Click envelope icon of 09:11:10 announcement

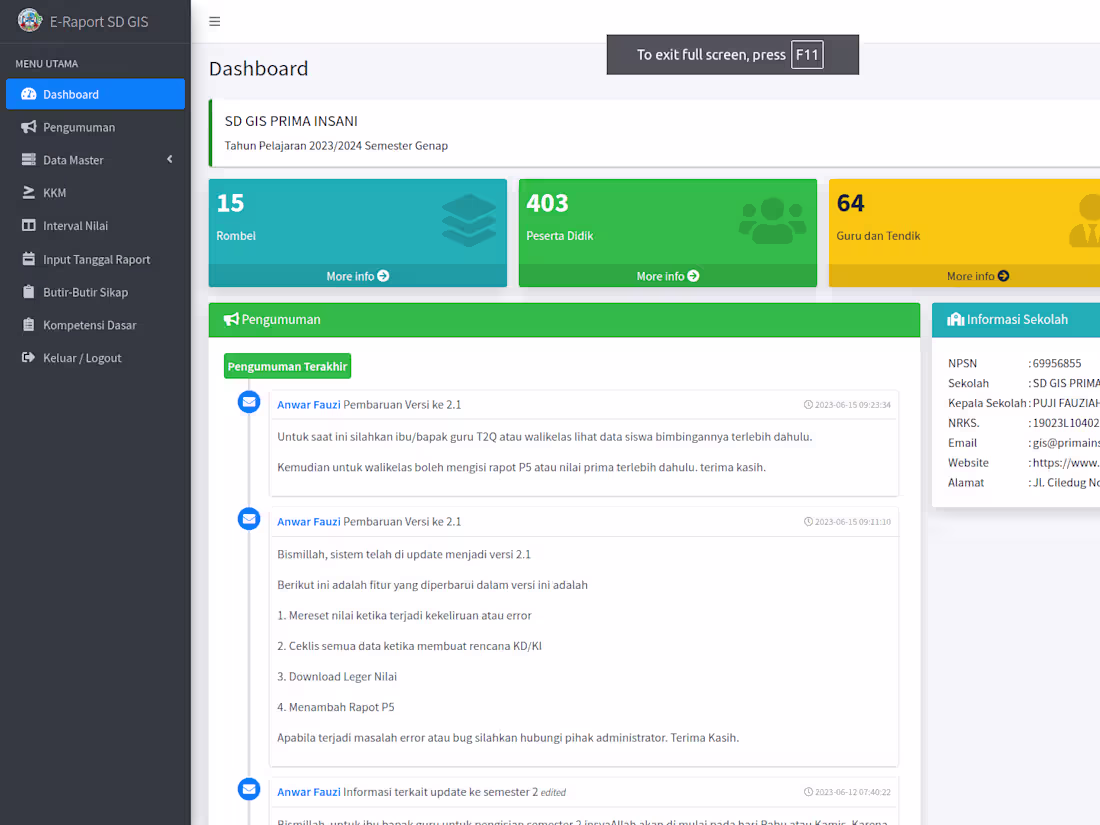tap(249, 519)
